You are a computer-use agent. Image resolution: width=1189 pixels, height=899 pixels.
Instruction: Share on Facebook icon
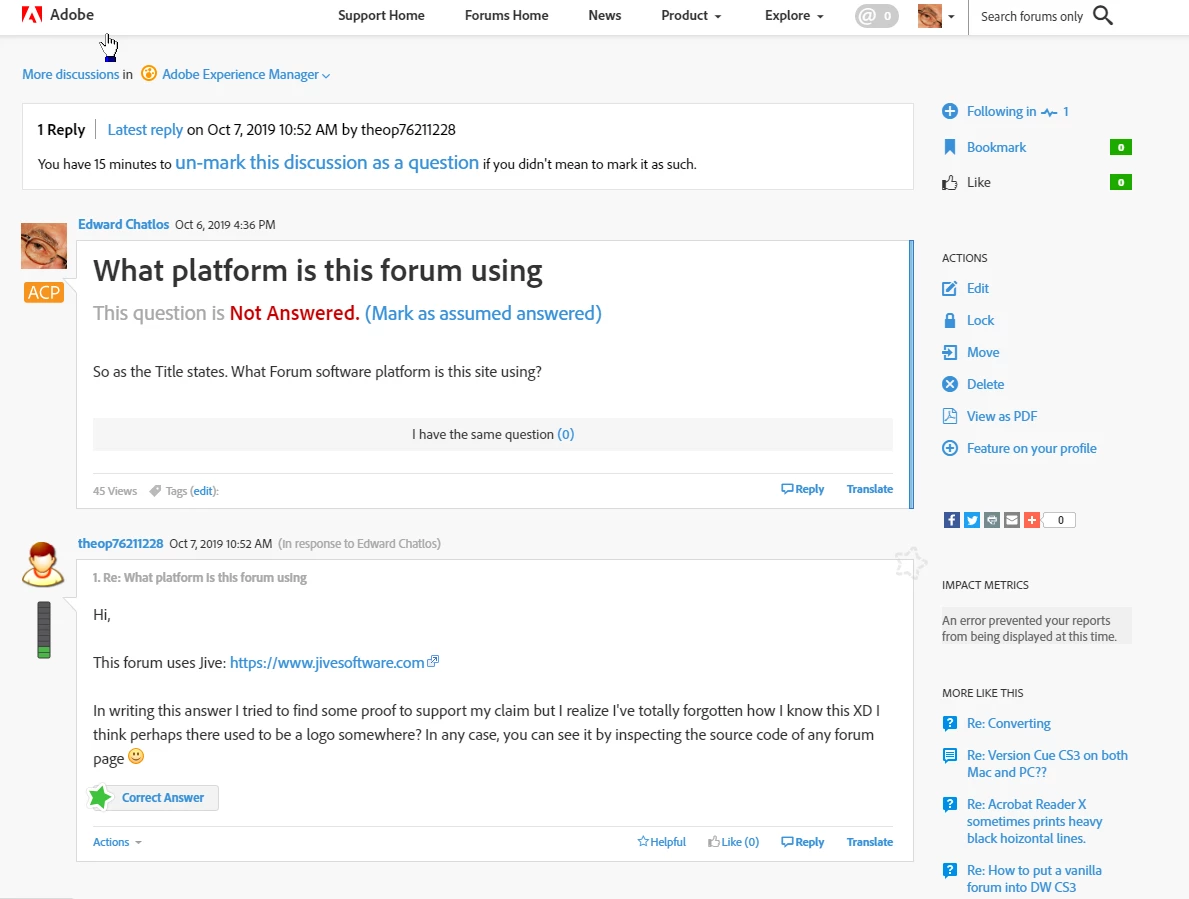pyautogui.click(x=952, y=520)
